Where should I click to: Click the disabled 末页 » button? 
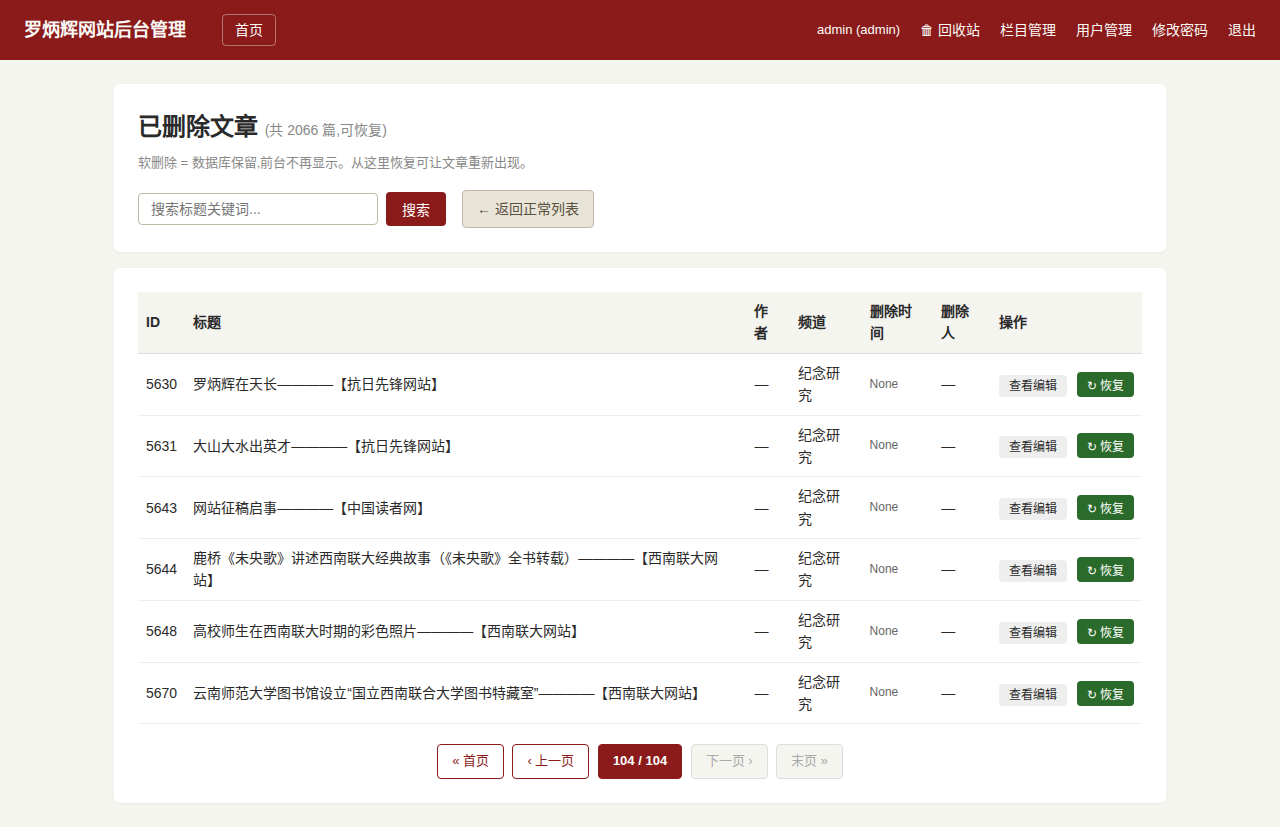tap(809, 761)
